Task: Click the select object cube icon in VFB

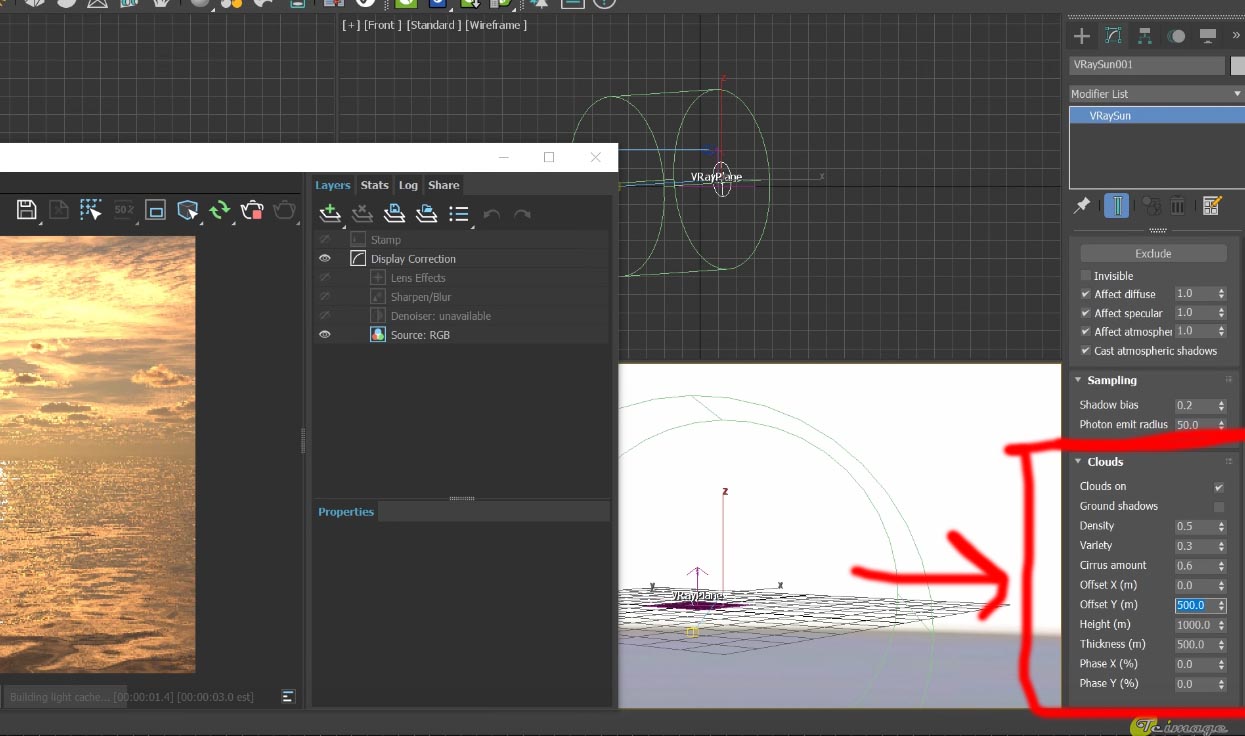Action: click(187, 210)
